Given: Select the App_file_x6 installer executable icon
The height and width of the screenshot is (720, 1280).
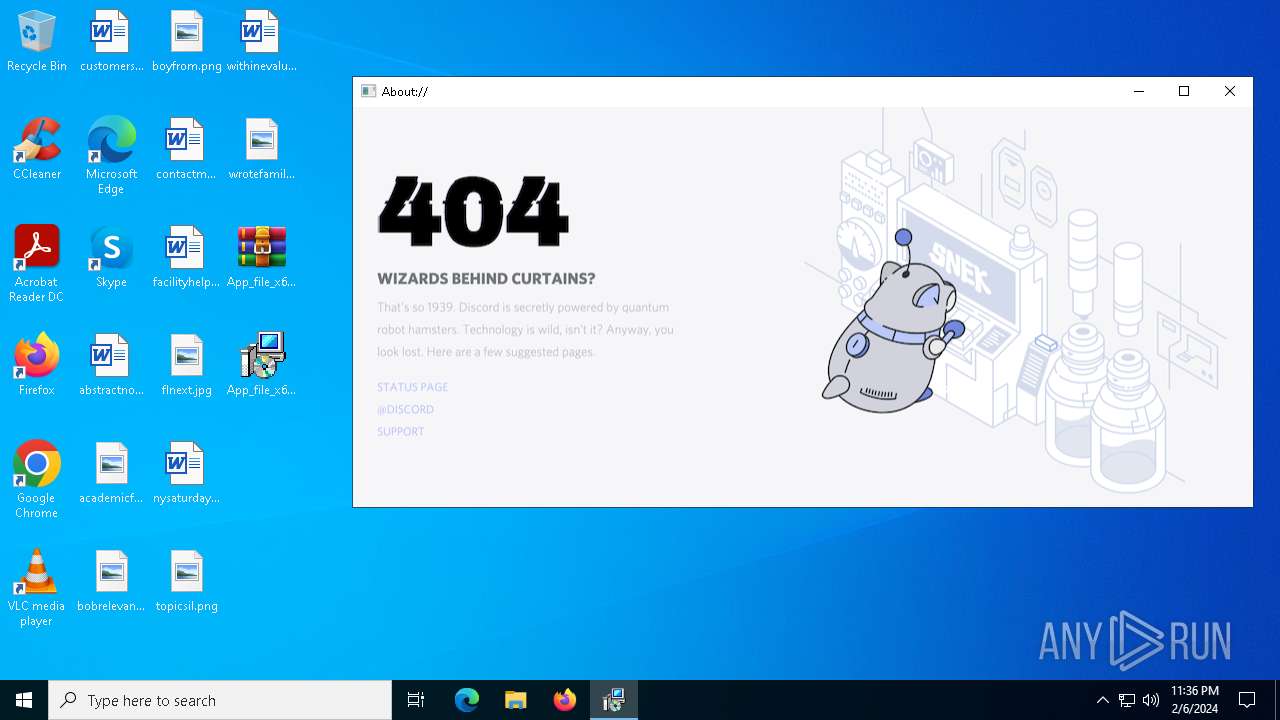Looking at the screenshot, I should coord(261,365).
